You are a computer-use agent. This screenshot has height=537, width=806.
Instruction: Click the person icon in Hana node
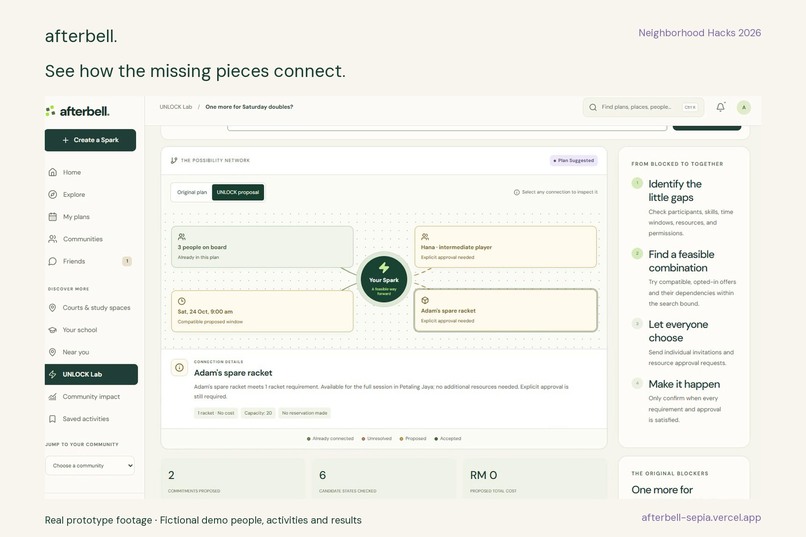tap(425, 236)
